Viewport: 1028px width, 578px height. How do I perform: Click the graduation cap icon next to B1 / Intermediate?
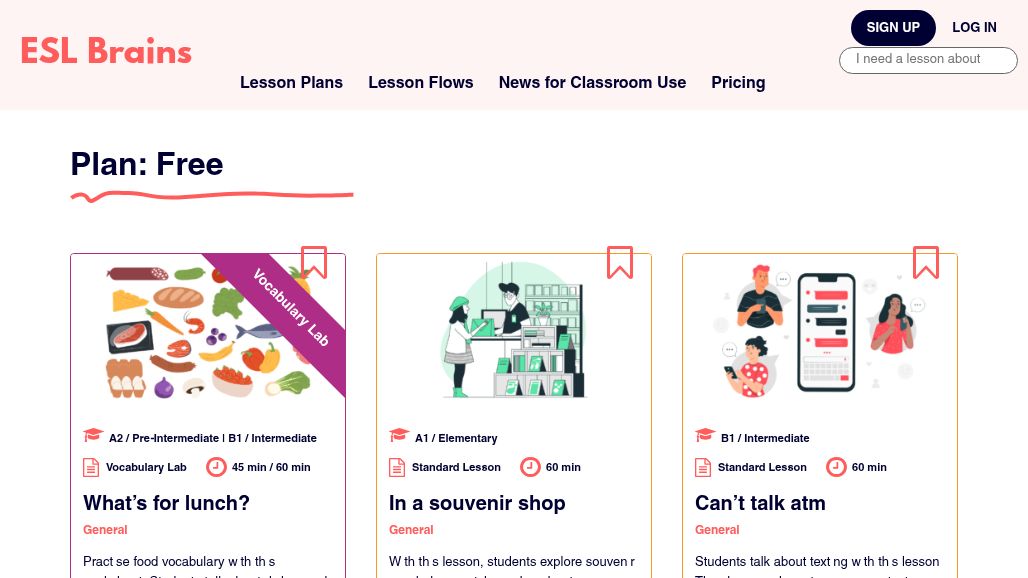click(705, 435)
